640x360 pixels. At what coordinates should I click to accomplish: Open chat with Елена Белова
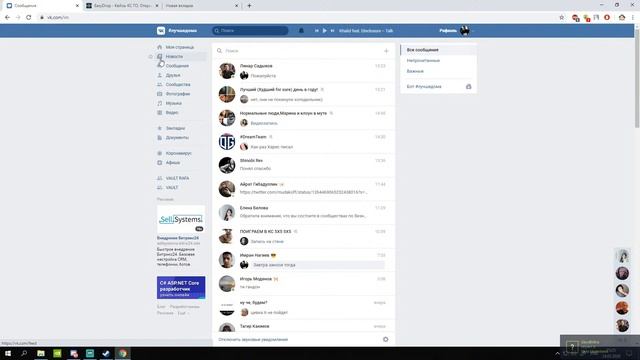click(x=303, y=213)
